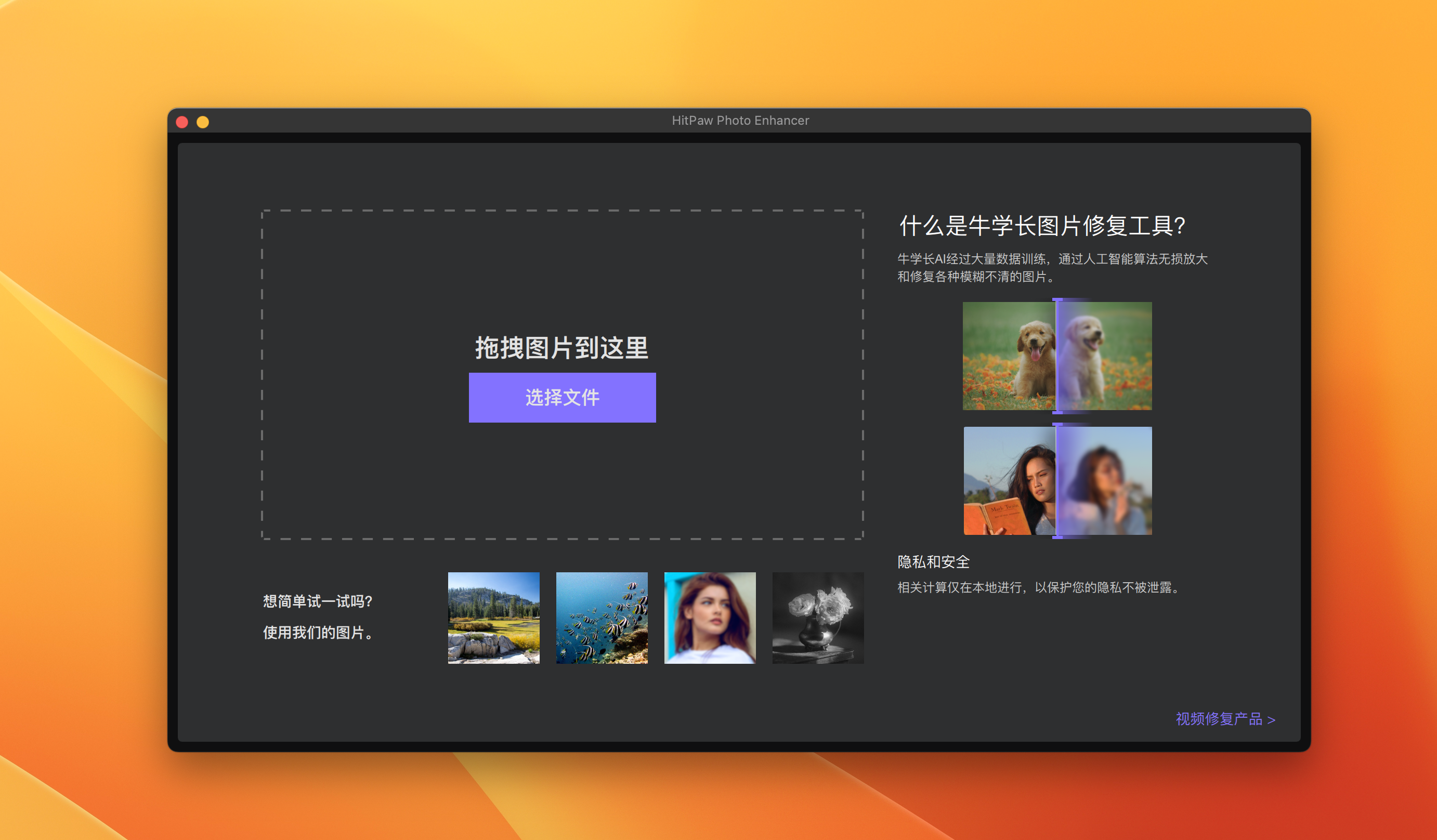The image size is (1437, 840).
Task: Pick the black-and-white flower vase sample thumbnail
Action: 818,618
